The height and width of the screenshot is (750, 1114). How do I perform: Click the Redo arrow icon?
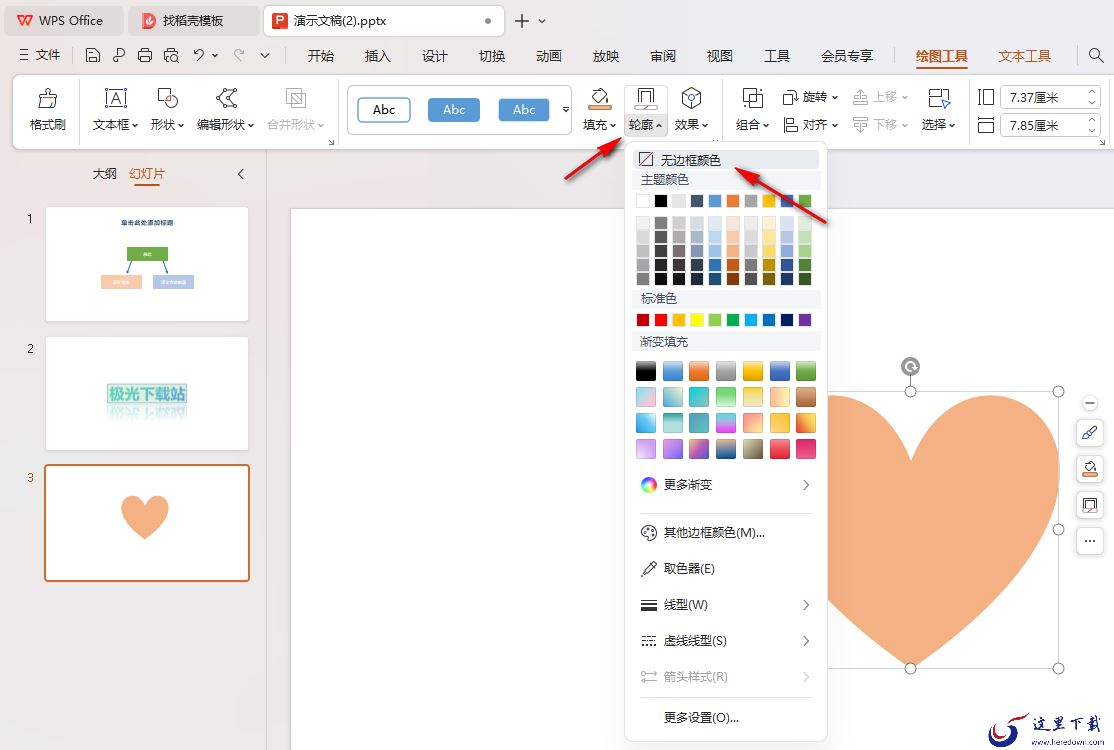(239, 55)
